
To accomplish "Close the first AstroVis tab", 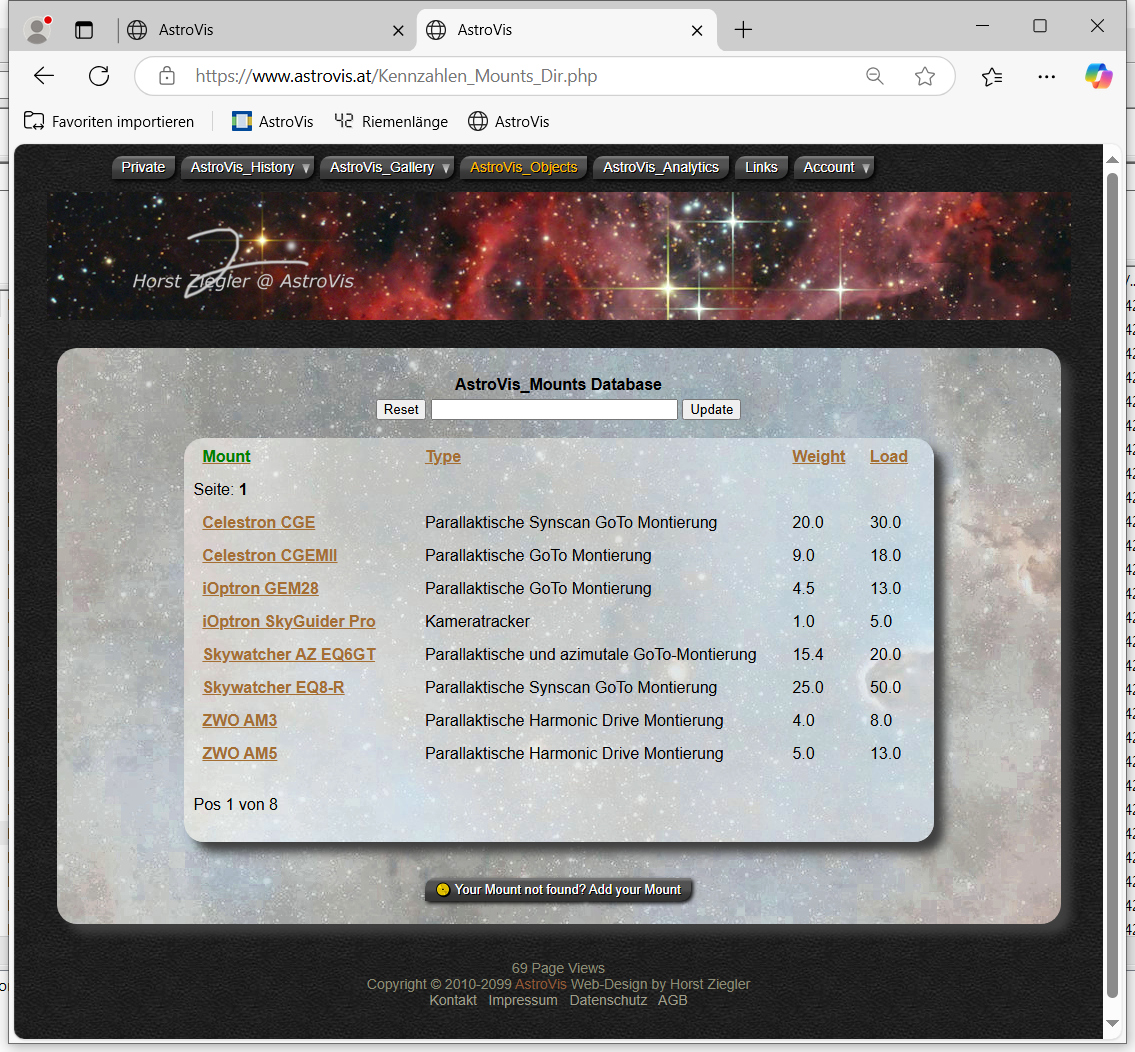I will pyautogui.click(x=398, y=30).
